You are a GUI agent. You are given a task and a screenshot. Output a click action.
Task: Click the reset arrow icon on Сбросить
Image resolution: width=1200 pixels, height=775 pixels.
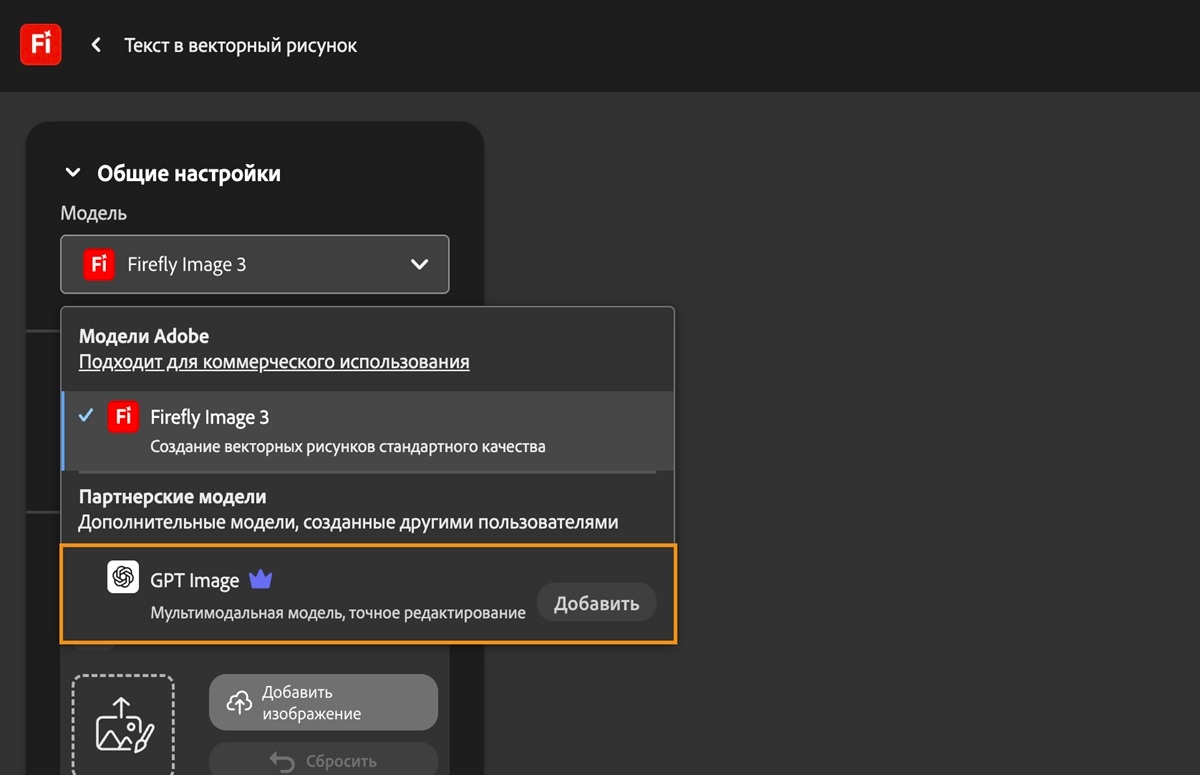click(282, 762)
